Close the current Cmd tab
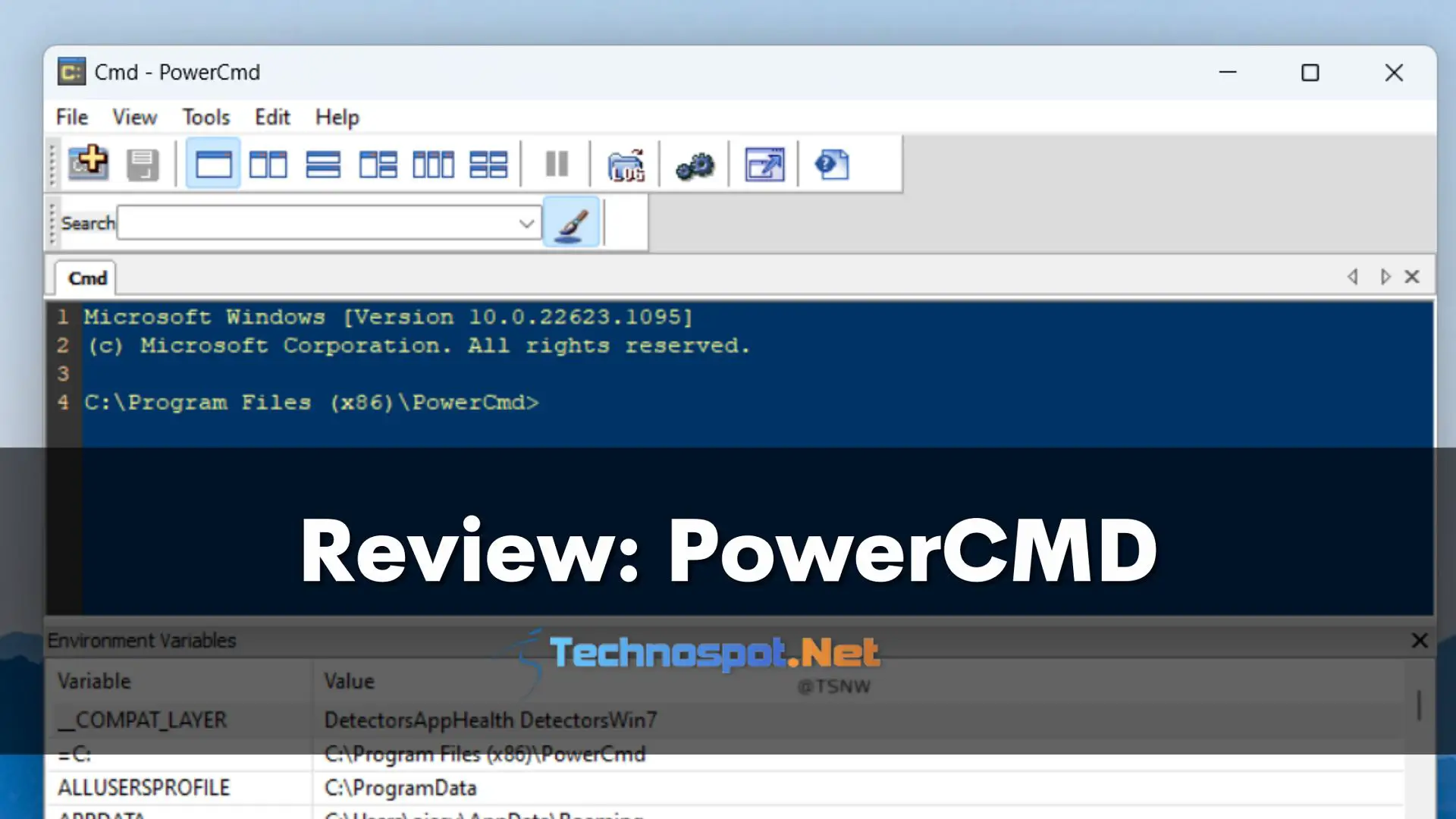1456x819 pixels. 1412,277
